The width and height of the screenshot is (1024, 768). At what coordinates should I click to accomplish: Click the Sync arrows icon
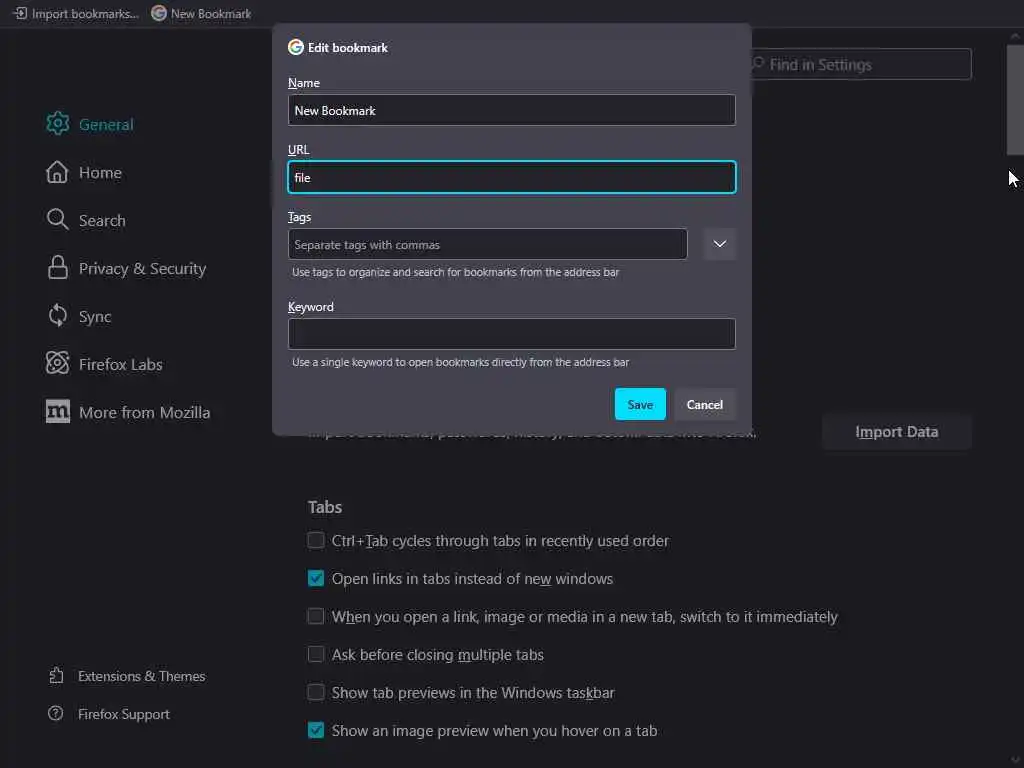click(x=58, y=316)
